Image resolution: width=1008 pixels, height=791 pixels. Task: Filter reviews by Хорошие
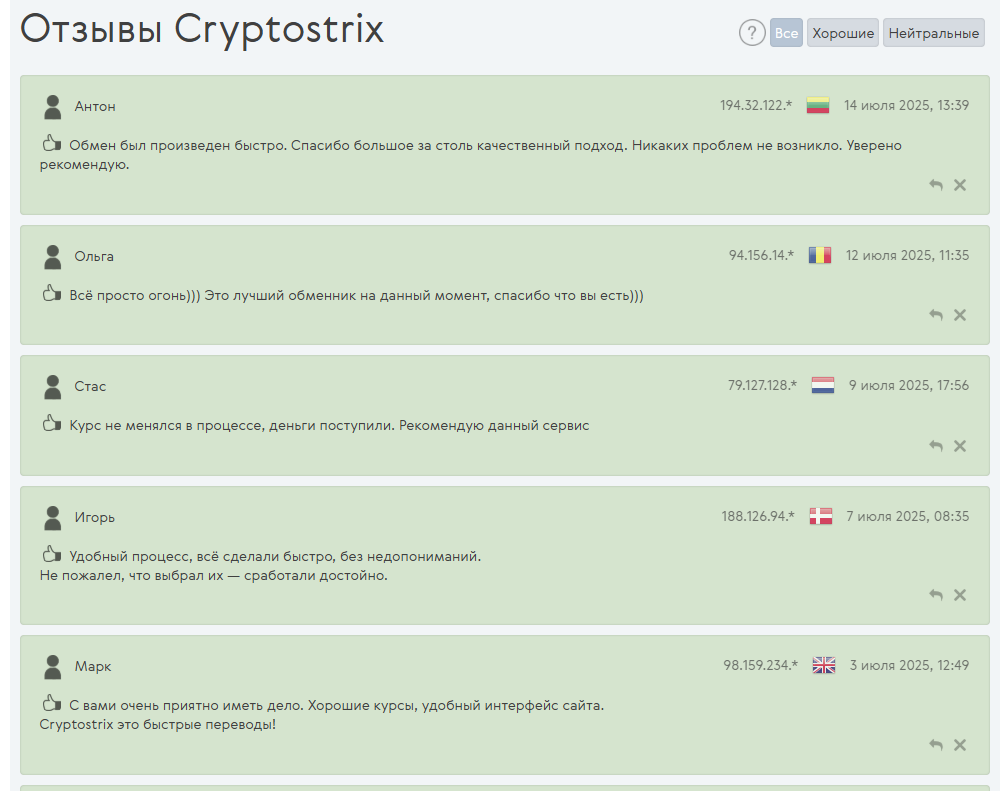(843, 33)
